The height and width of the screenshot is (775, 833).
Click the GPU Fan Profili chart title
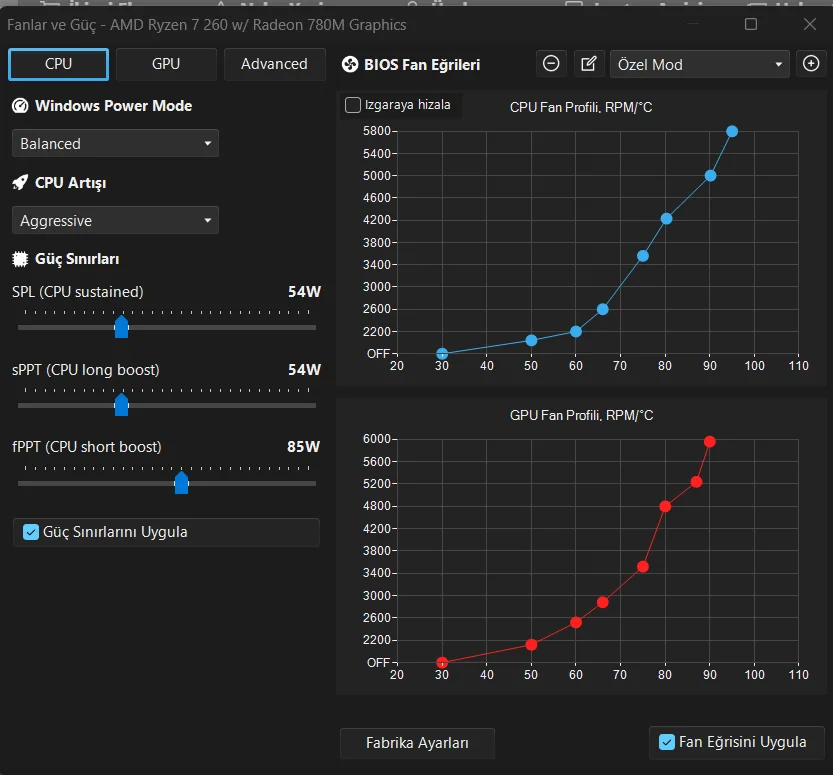point(582,415)
